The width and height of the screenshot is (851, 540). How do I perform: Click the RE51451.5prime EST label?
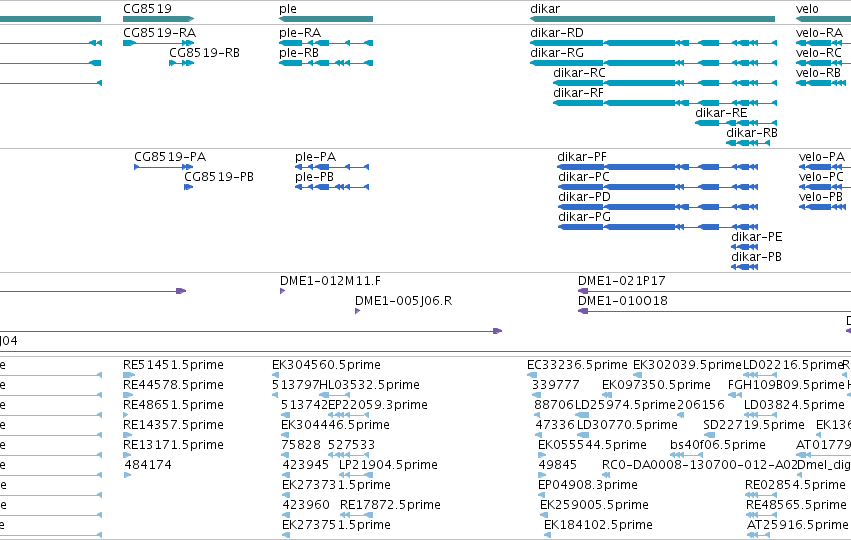pyautogui.click(x=173, y=365)
